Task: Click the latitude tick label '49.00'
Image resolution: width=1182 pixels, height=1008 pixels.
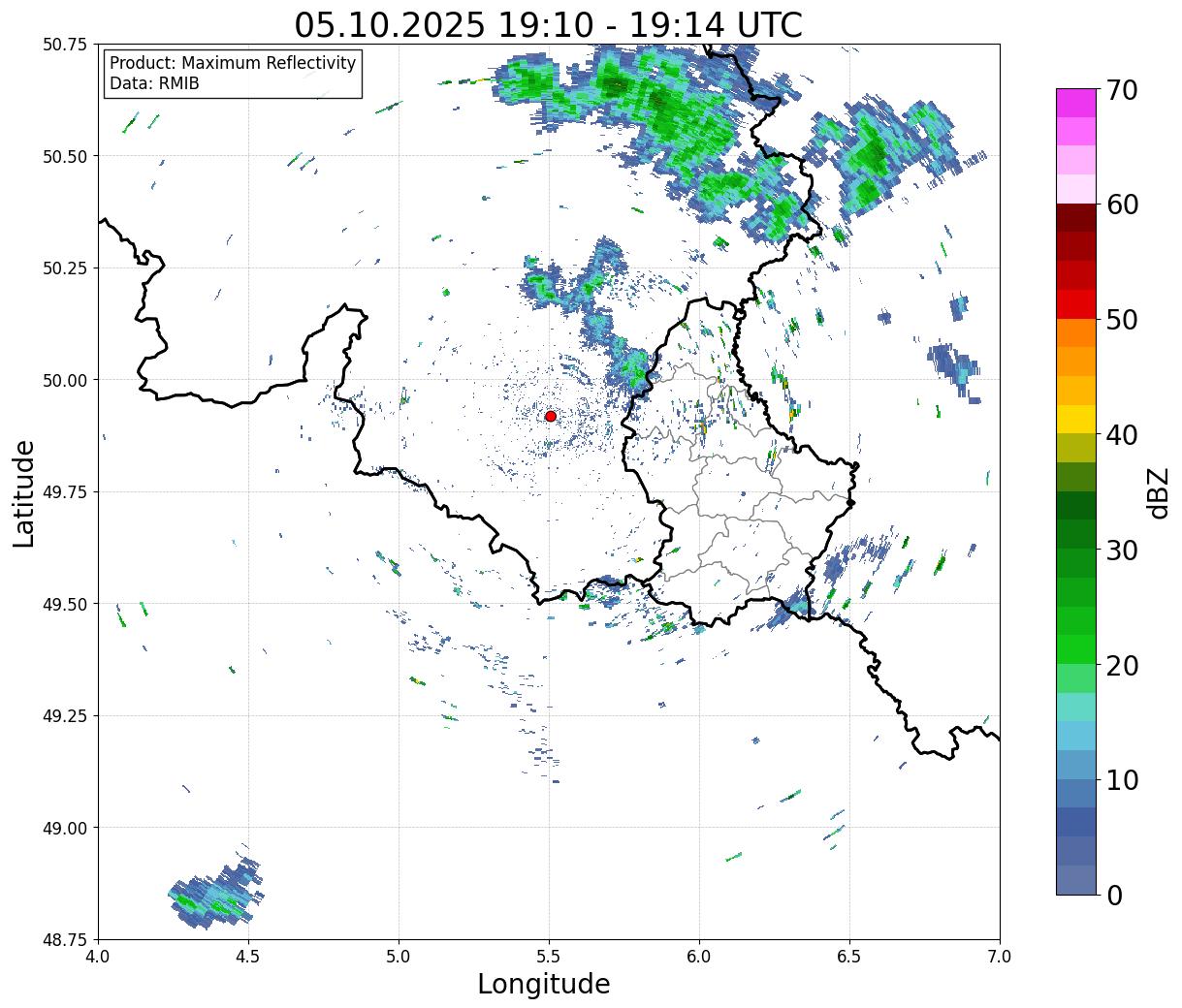Action: [x=64, y=828]
